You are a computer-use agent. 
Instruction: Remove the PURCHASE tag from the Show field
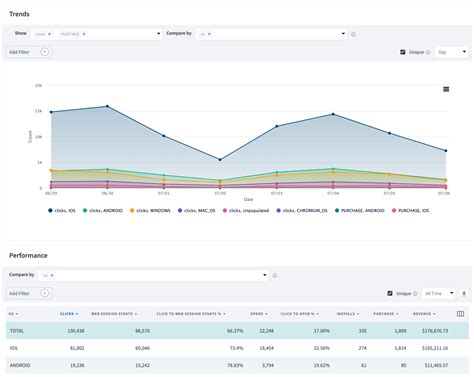click(x=84, y=34)
